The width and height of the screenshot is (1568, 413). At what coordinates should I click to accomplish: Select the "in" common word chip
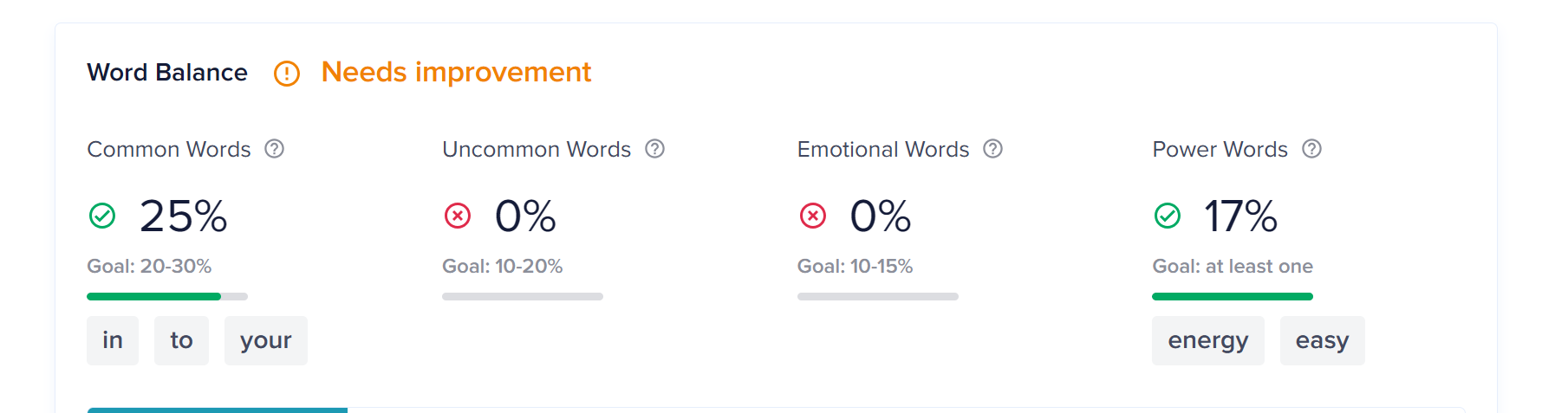pyautogui.click(x=113, y=340)
